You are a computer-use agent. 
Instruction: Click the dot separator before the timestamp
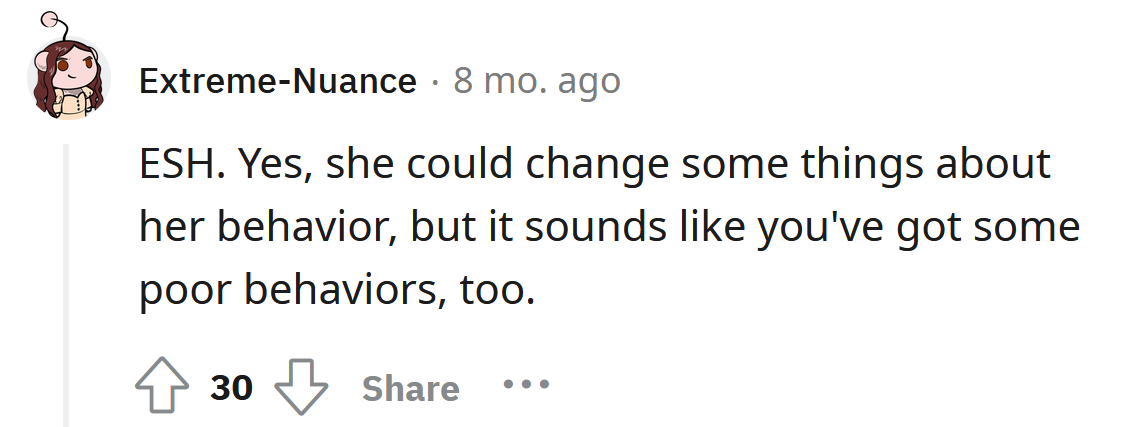tap(435, 81)
